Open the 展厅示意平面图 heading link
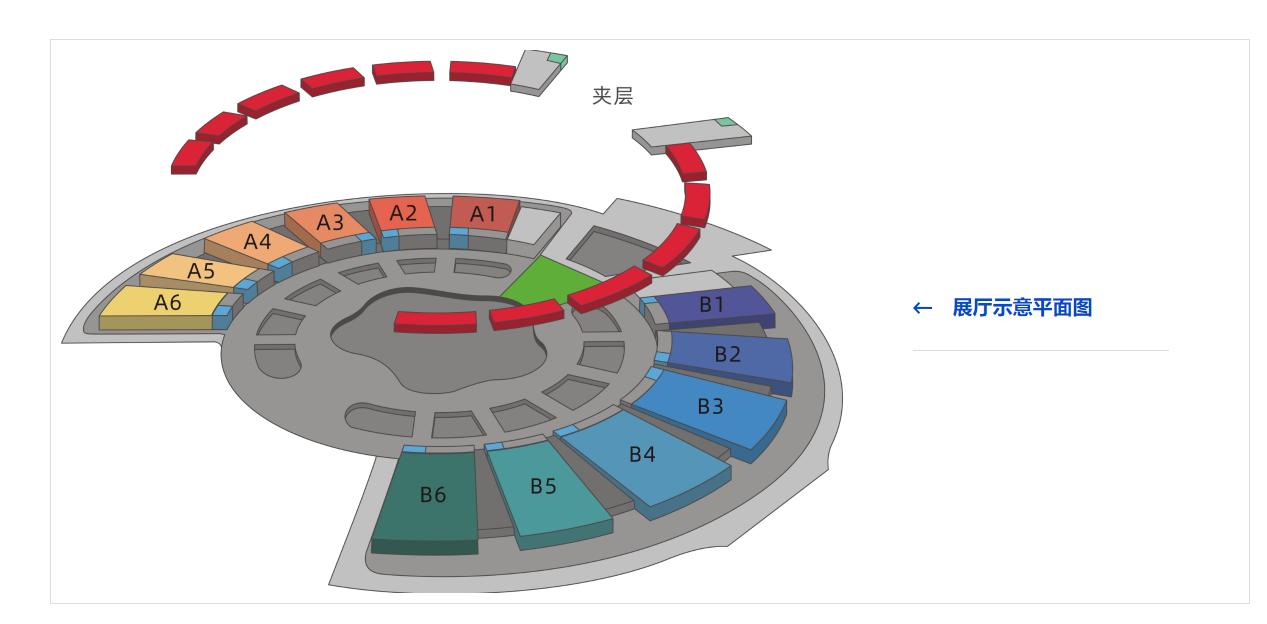 click(1022, 308)
